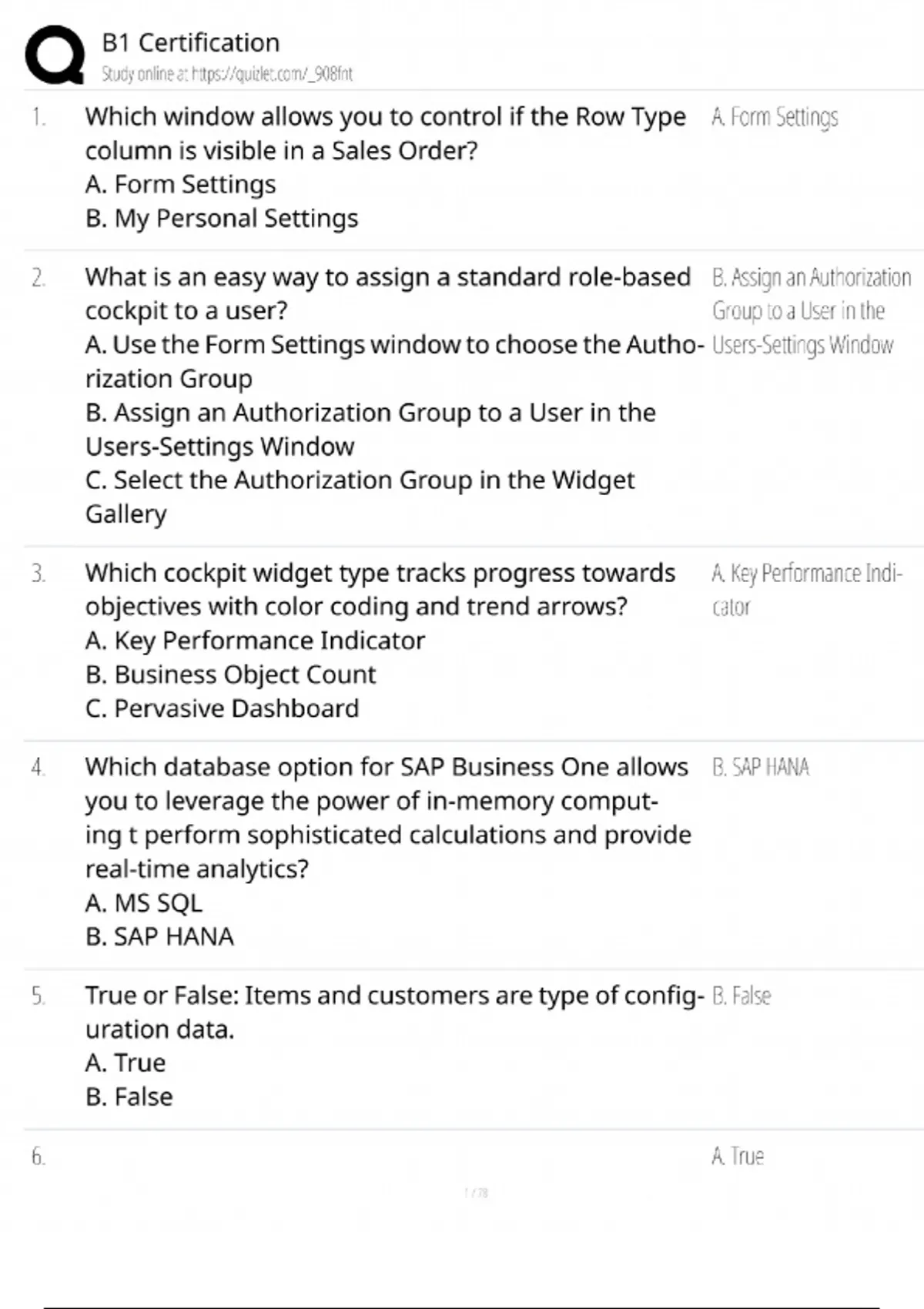Open the quizlet.com study link

pos(226,74)
